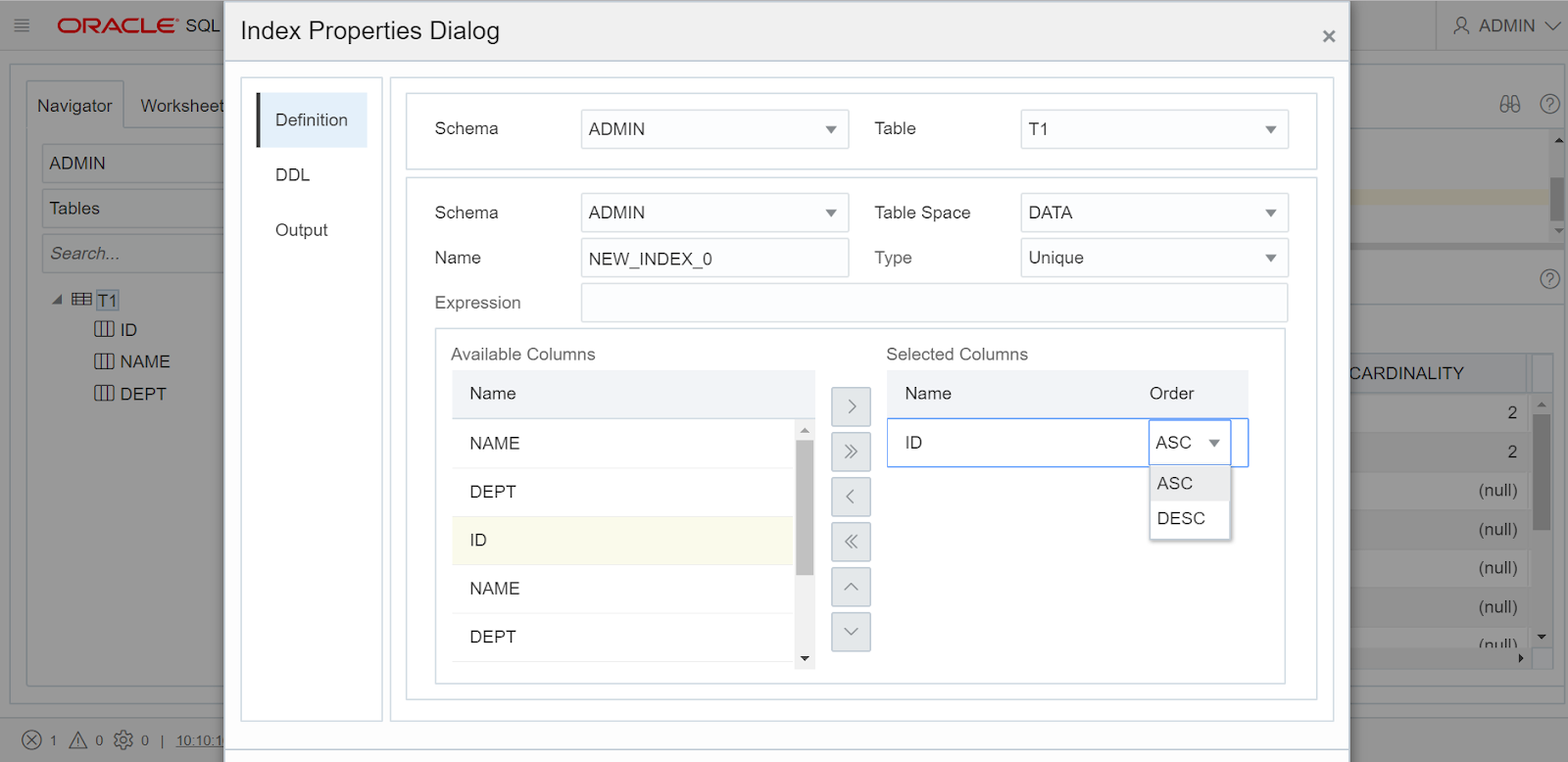Close the Index Properties Dialog
This screenshot has height=762, width=1568.
coord(1328,36)
